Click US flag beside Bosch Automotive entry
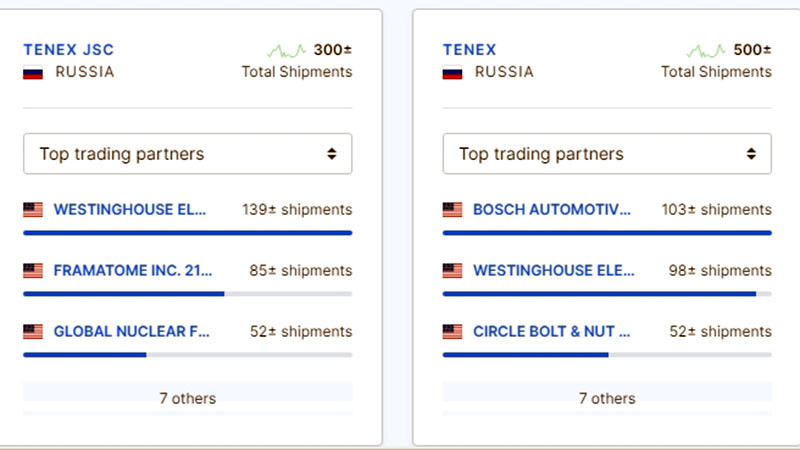Image resolution: width=800 pixels, height=450 pixels. click(x=453, y=210)
